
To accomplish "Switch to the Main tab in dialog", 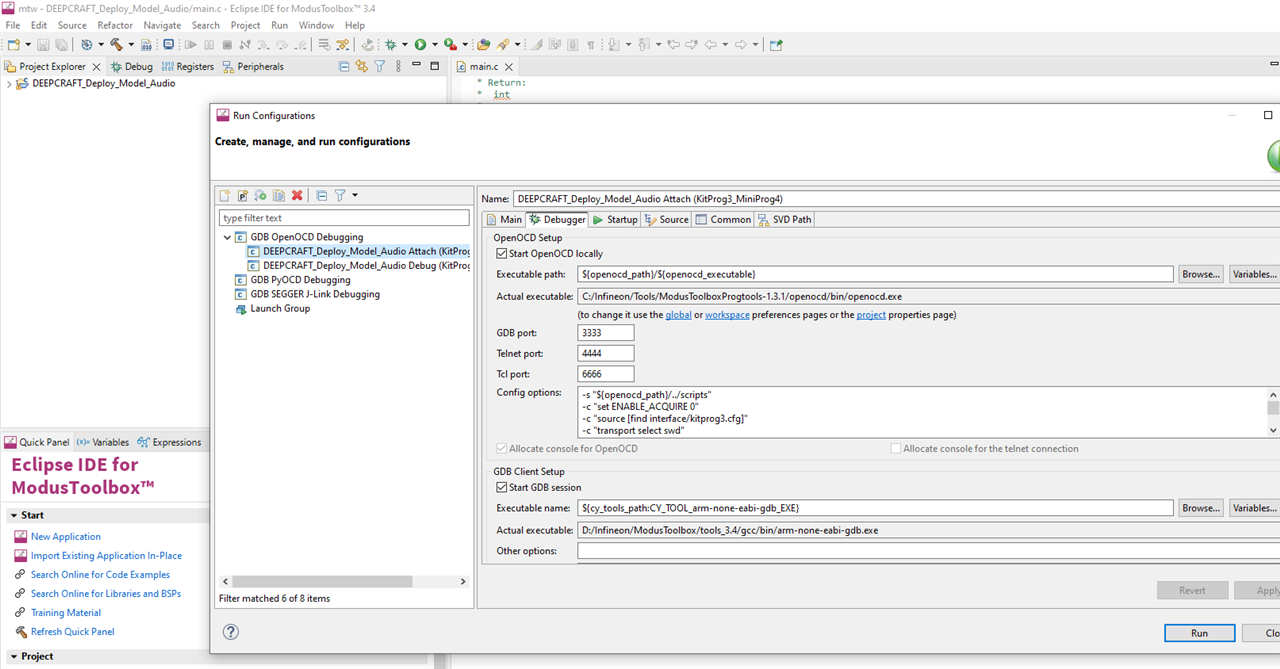I will [x=504, y=219].
